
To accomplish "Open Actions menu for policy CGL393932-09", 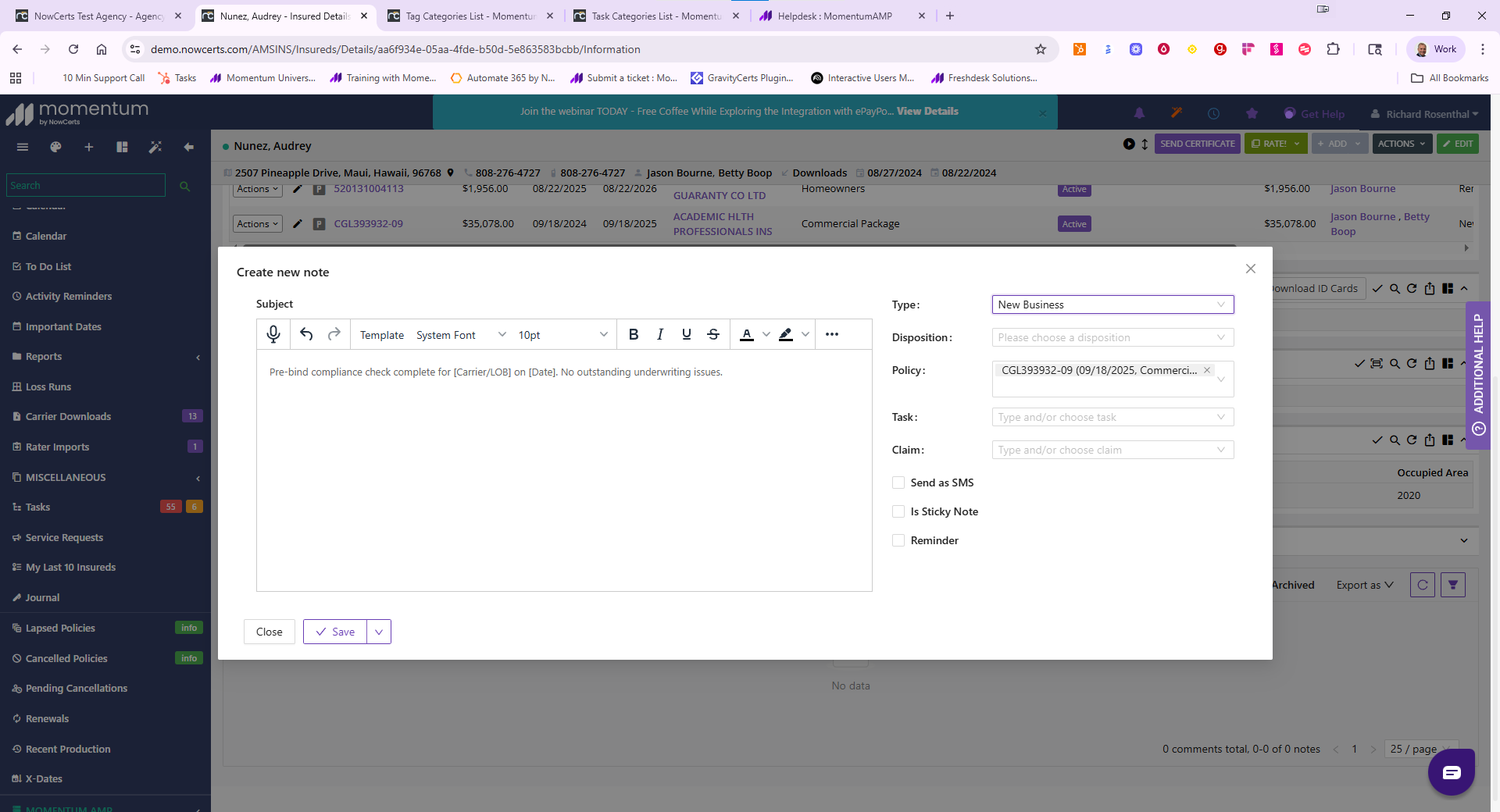I will 257,224.
